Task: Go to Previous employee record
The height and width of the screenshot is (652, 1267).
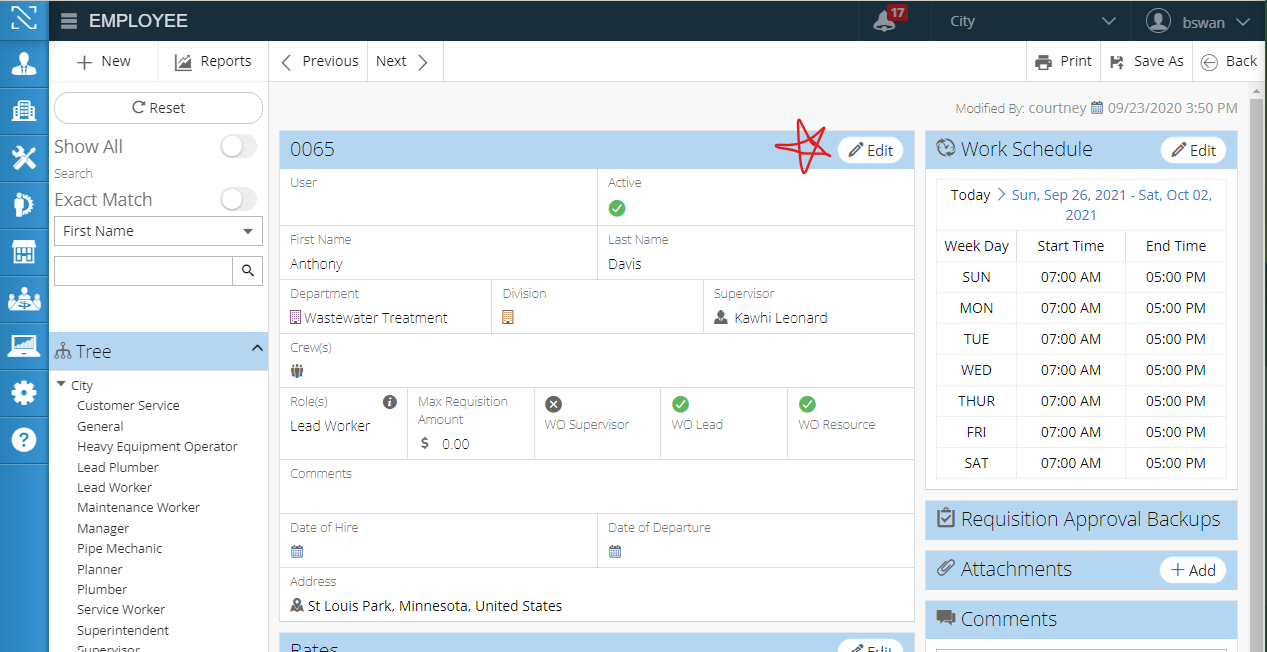Action: (x=319, y=61)
